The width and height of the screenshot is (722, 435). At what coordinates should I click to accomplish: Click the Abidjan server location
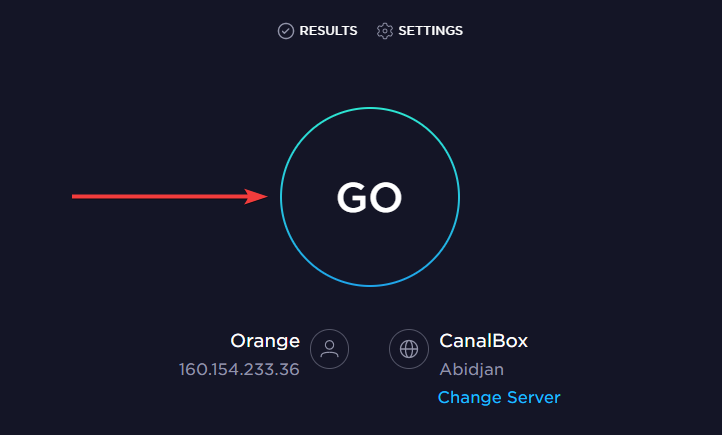pos(472,369)
